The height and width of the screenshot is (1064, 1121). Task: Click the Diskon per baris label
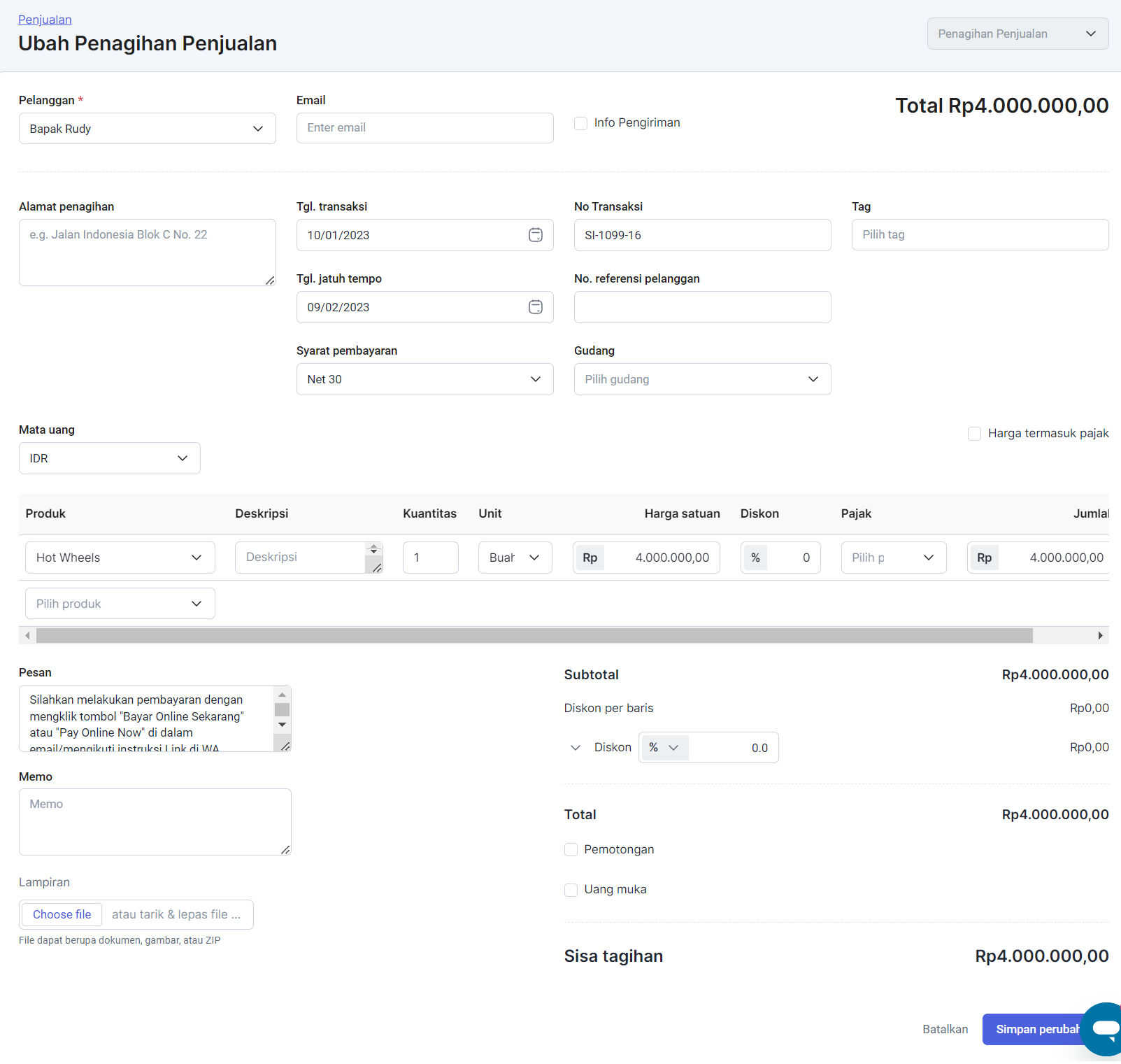click(608, 708)
